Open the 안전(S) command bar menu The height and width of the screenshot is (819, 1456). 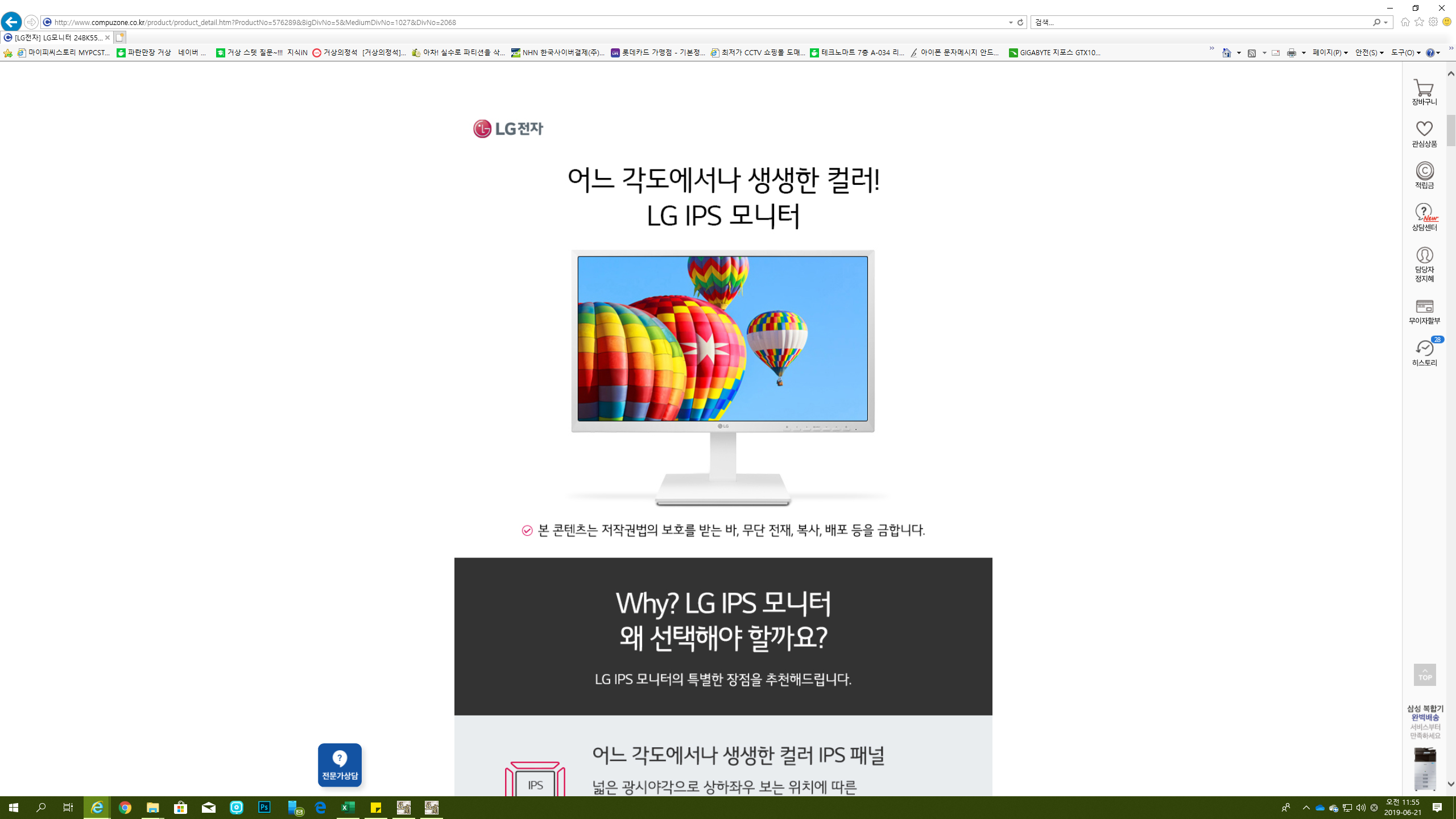1369,53
